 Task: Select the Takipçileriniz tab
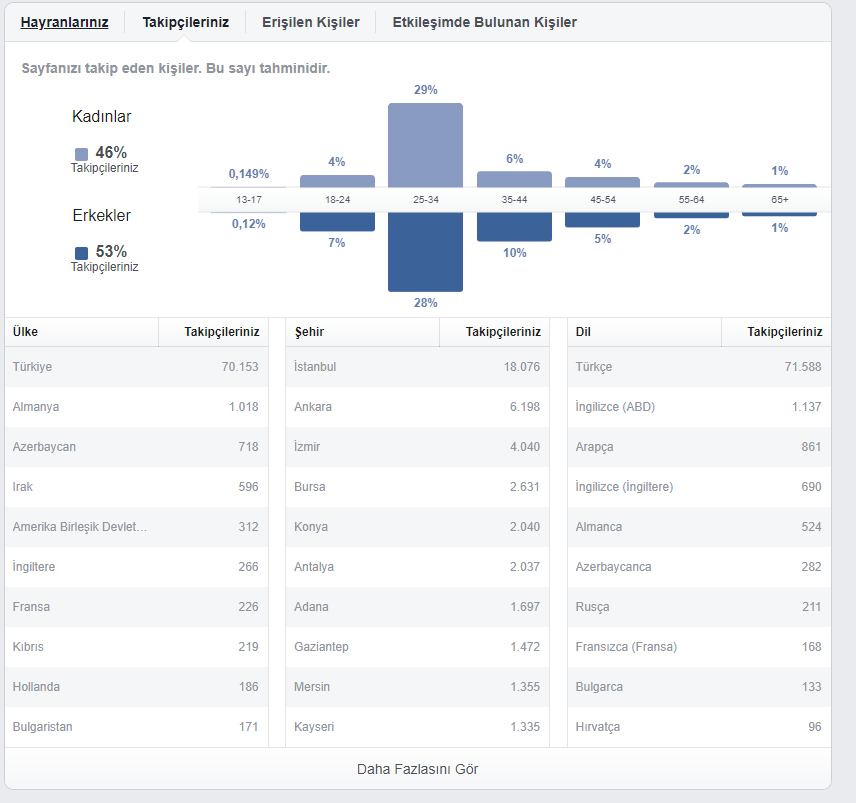click(186, 22)
